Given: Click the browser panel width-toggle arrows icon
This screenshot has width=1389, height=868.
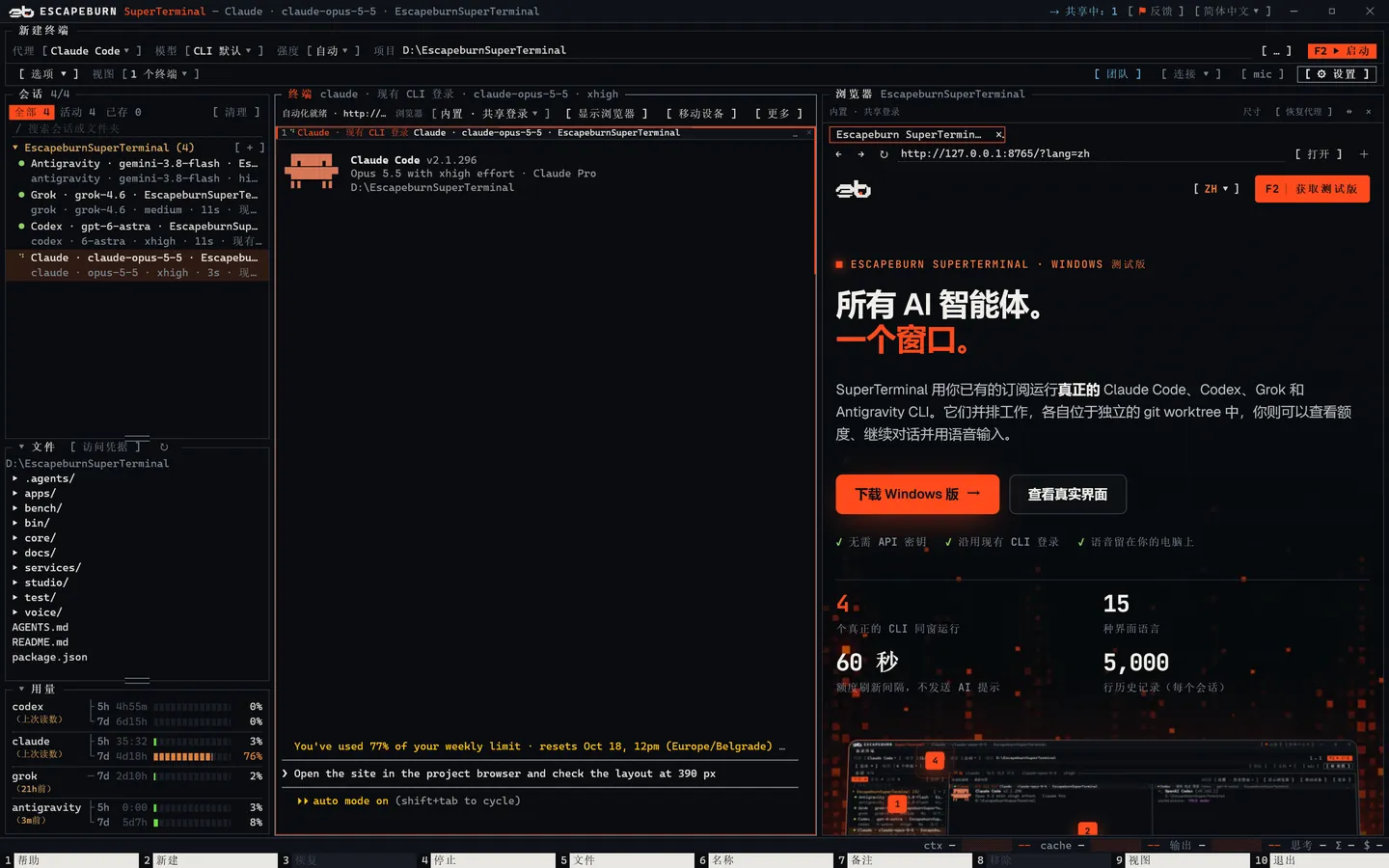Looking at the screenshot, I should [x=1348, y=112].
